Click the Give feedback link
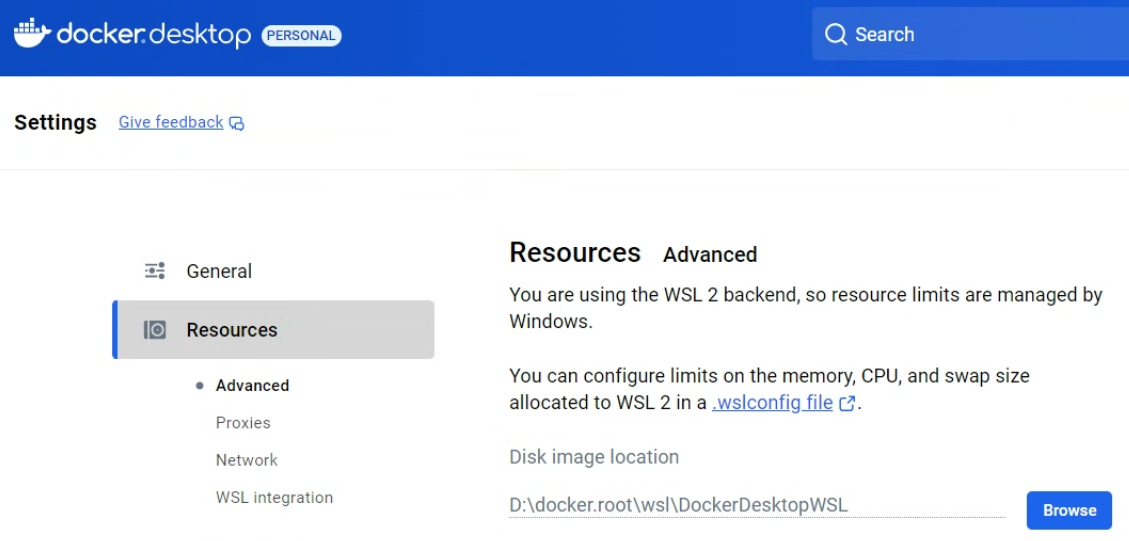The height and width of the screenshot is (541, 1129). click(171, 122)
